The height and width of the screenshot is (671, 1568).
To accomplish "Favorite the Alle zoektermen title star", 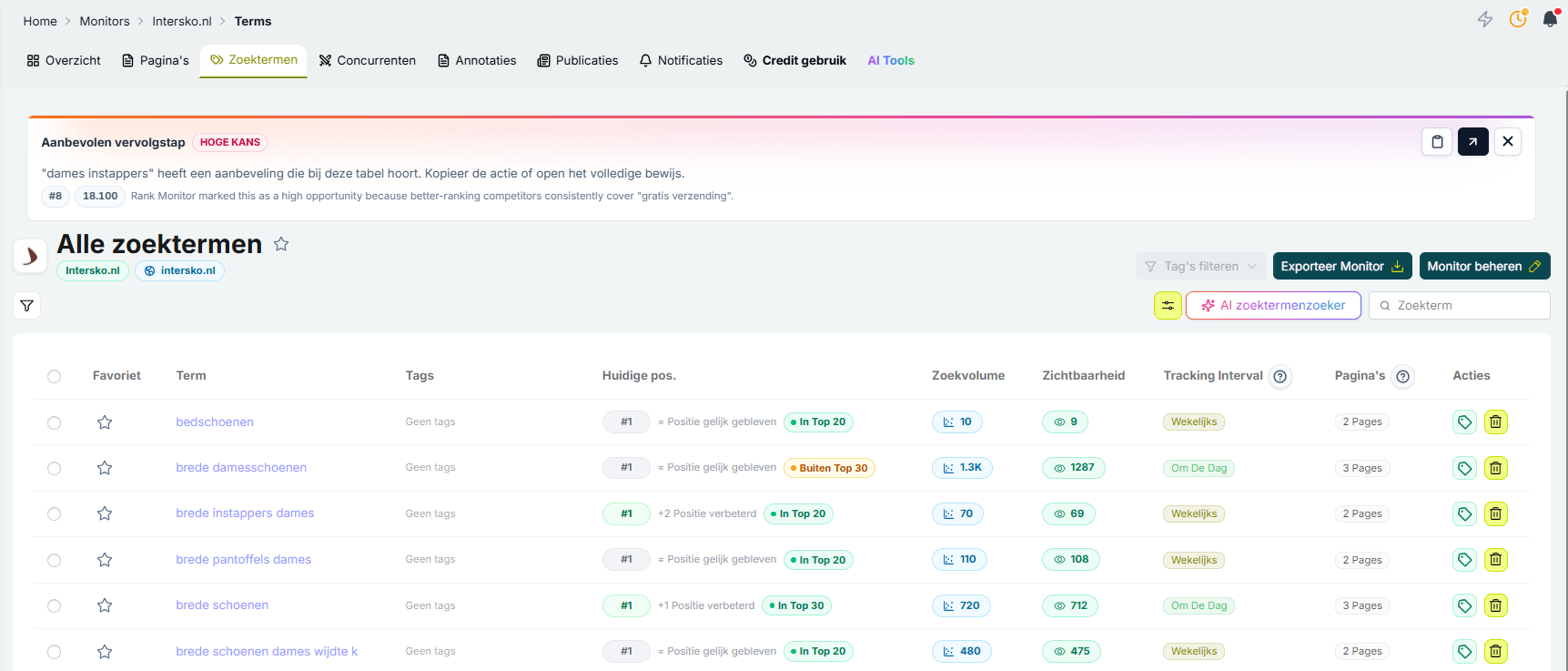I will [281, 244].
